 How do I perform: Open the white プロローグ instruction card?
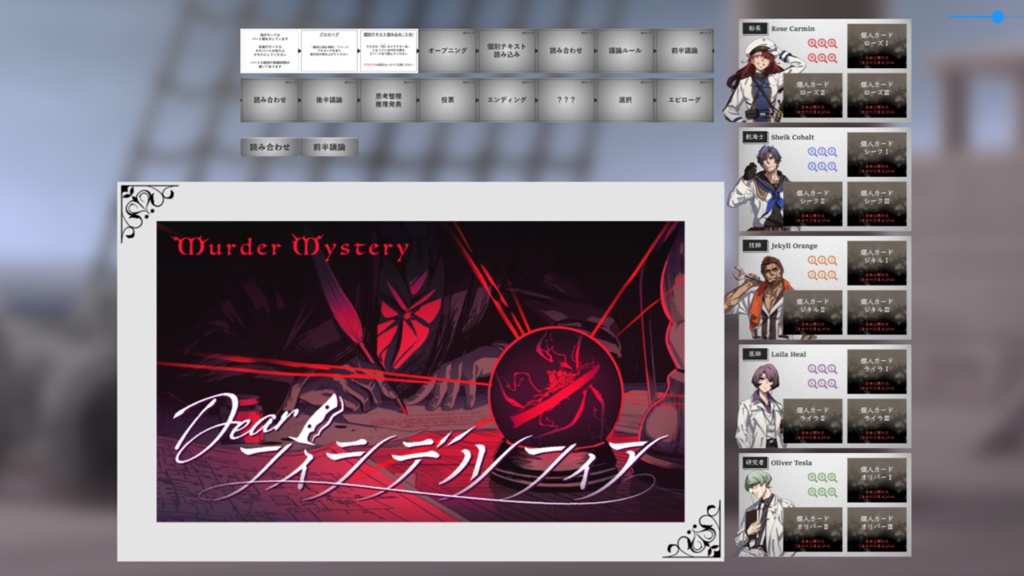point(329,50)
